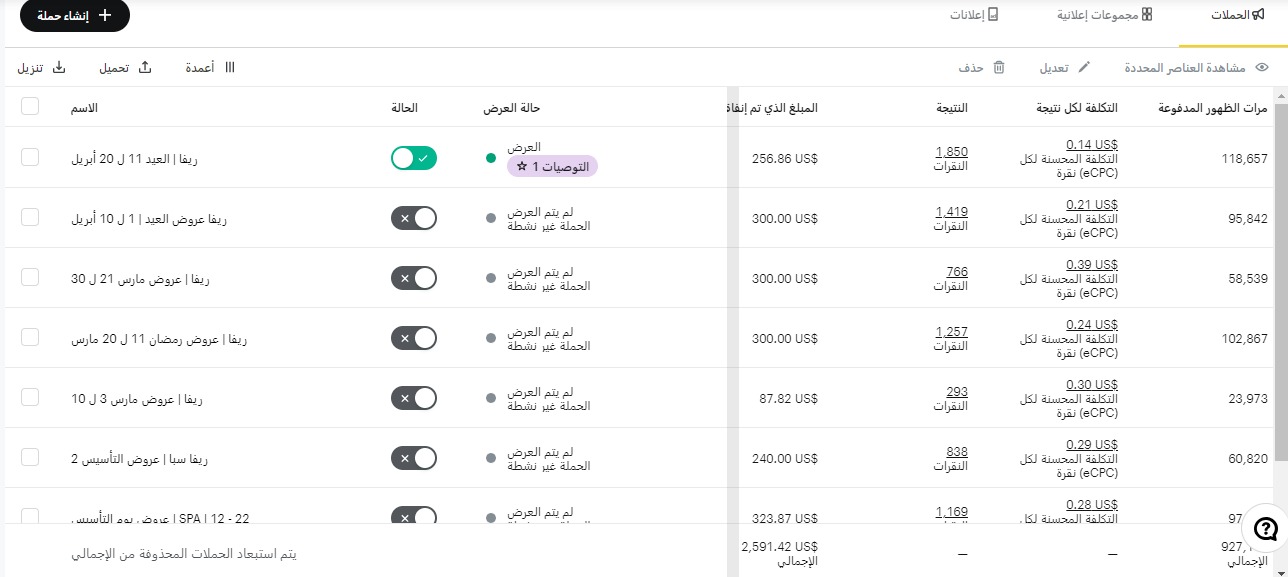Click the recommendations (التوصيات 1) badge
1288x577 pixels.
click(552, 166)
